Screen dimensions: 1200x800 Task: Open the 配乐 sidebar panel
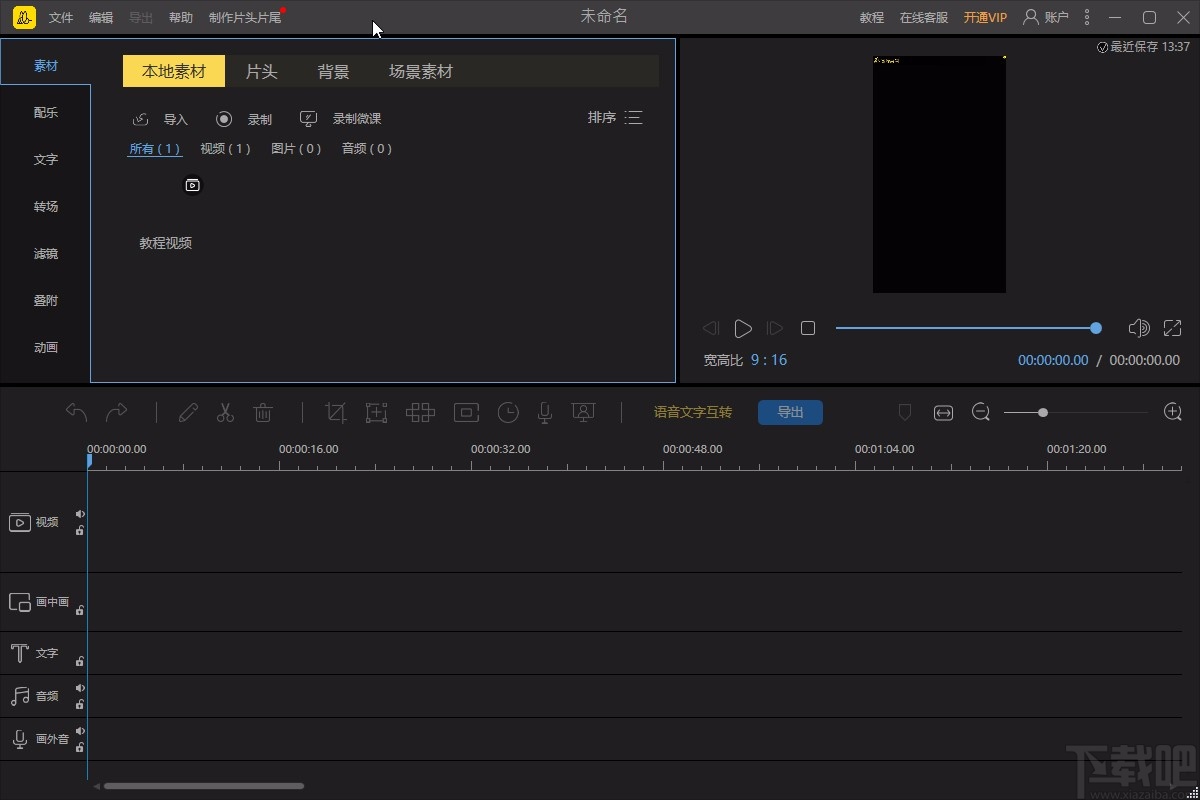click(x=46, y=113)
